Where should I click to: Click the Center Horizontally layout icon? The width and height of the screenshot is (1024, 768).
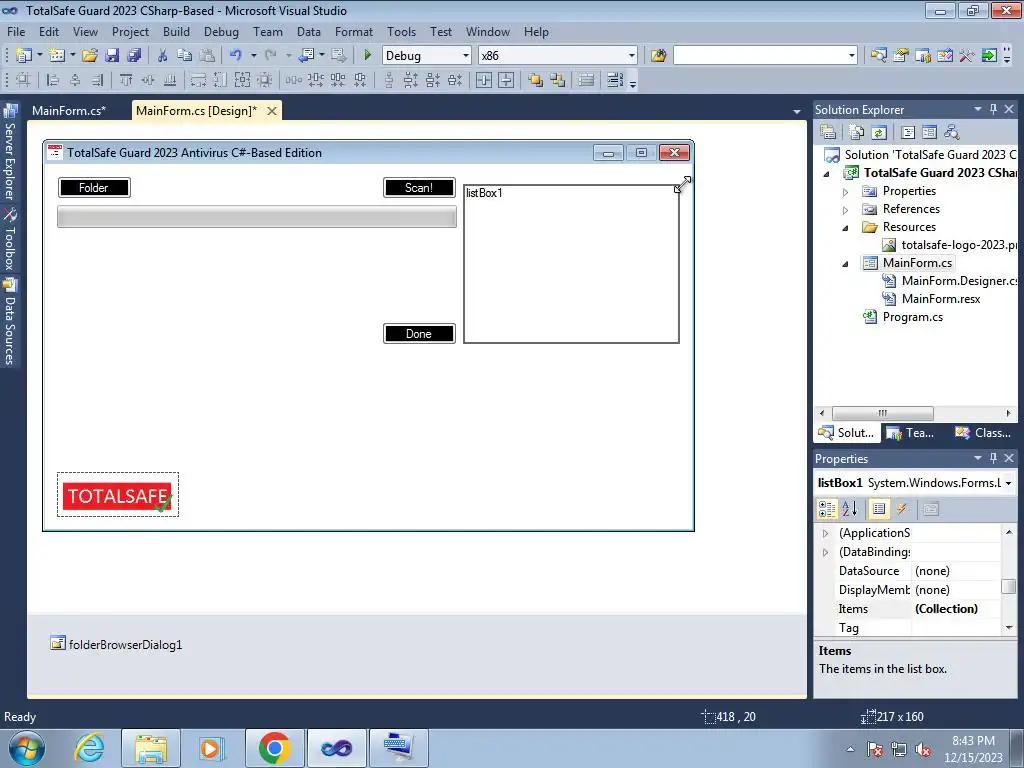click(x=484, y=80)
